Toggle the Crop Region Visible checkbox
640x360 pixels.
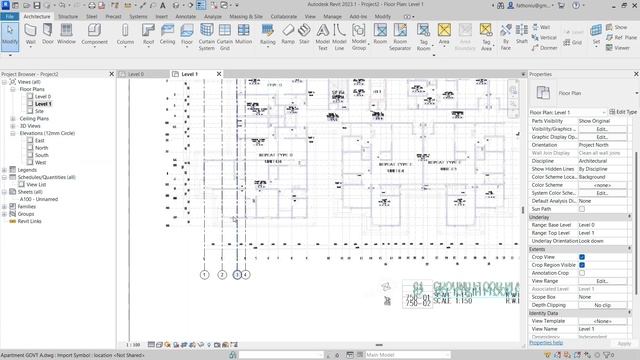click(582, 265)
